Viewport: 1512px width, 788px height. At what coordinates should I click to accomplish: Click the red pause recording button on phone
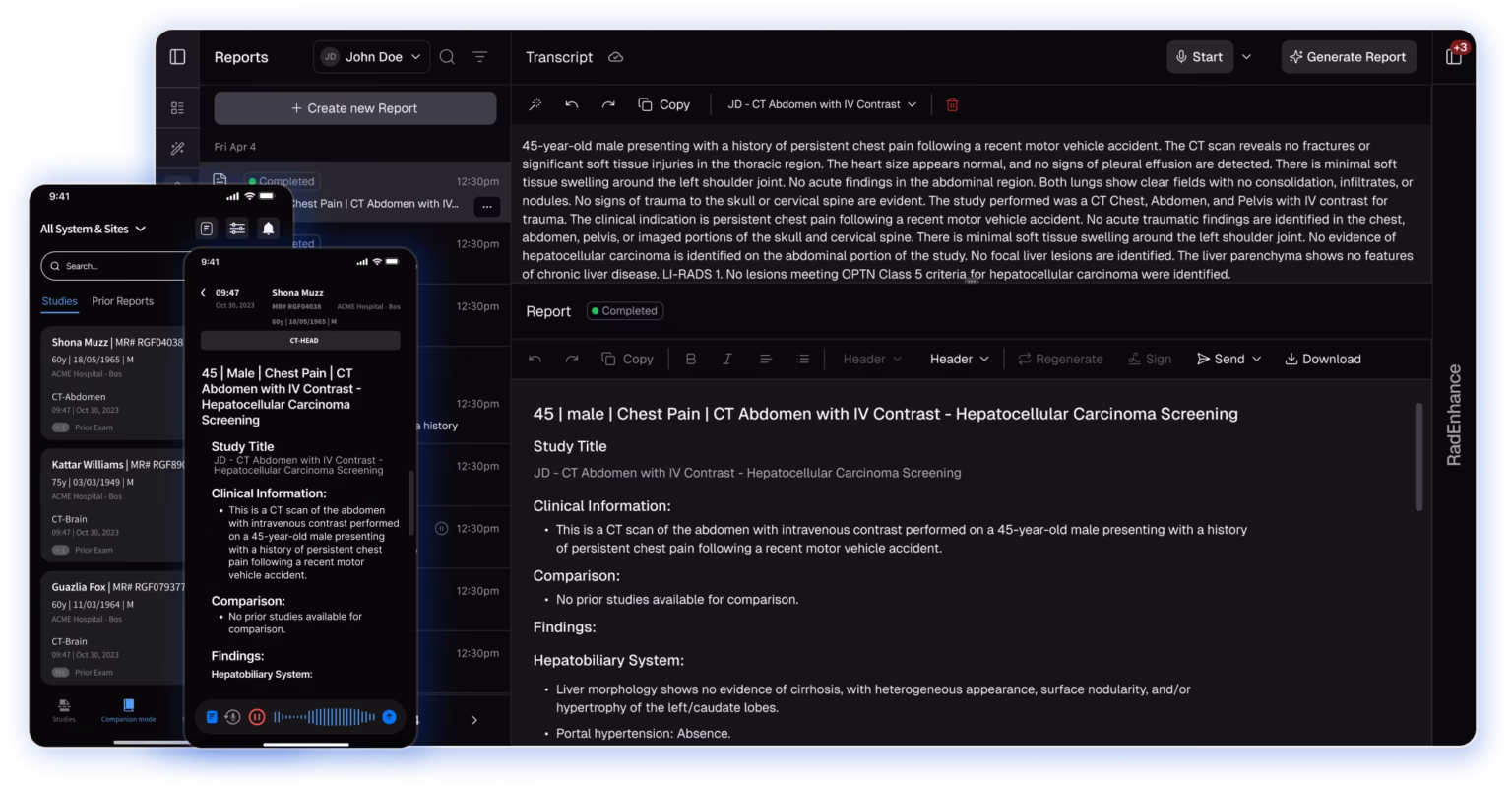coord(257,717)
